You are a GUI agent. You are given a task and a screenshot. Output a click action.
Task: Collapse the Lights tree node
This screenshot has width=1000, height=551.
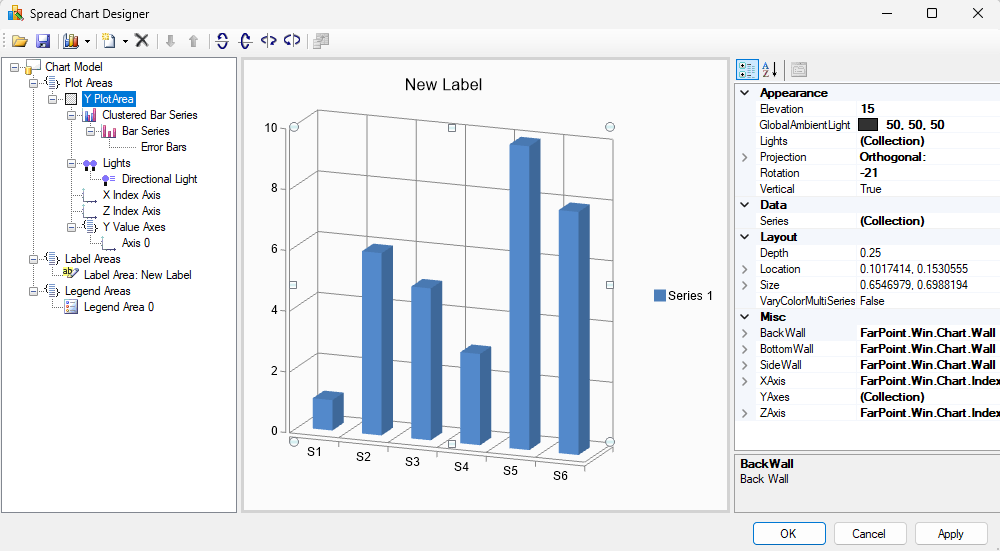click(71, 163)
